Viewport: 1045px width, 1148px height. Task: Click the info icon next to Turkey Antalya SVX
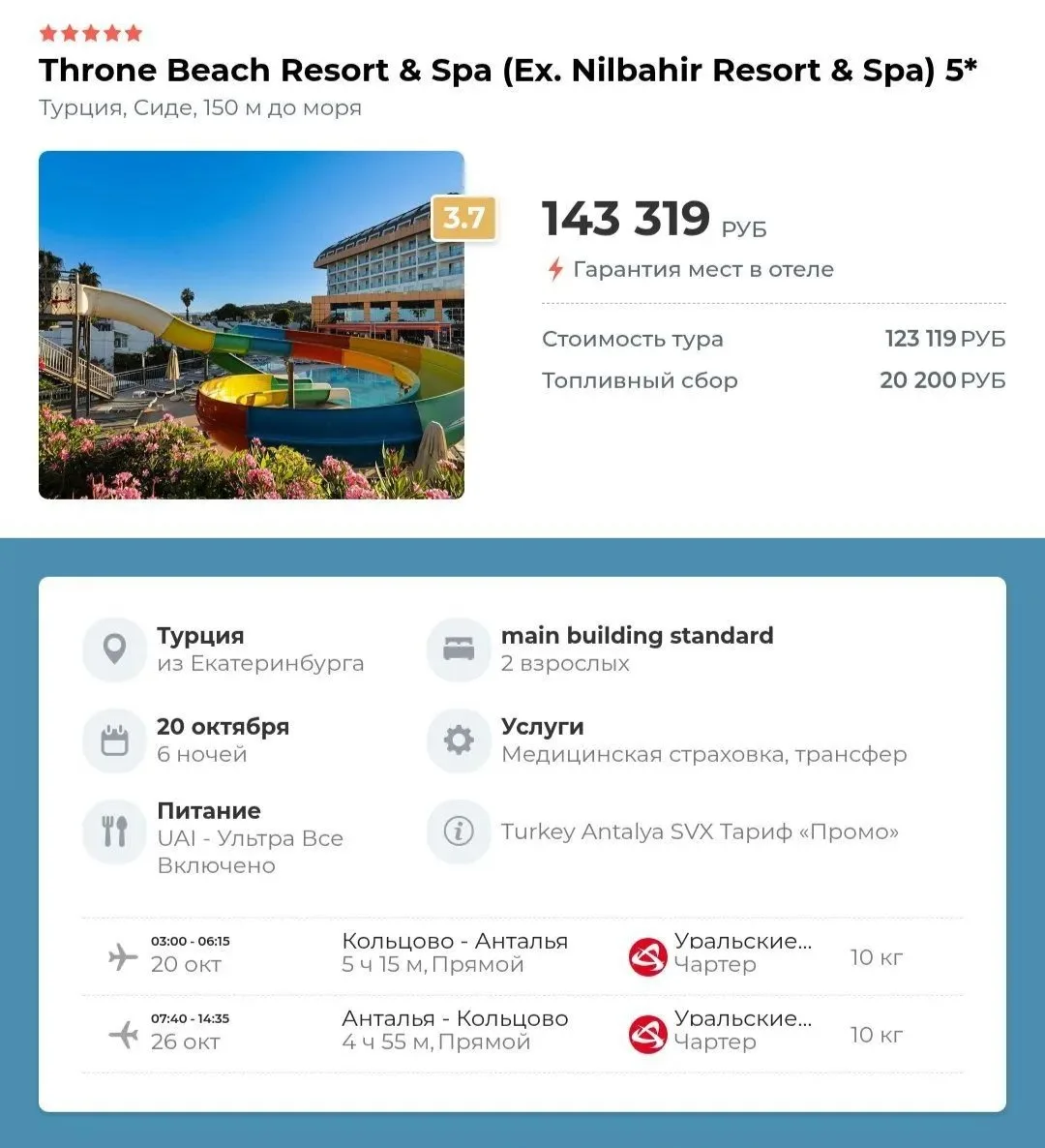tap(459, 831)
